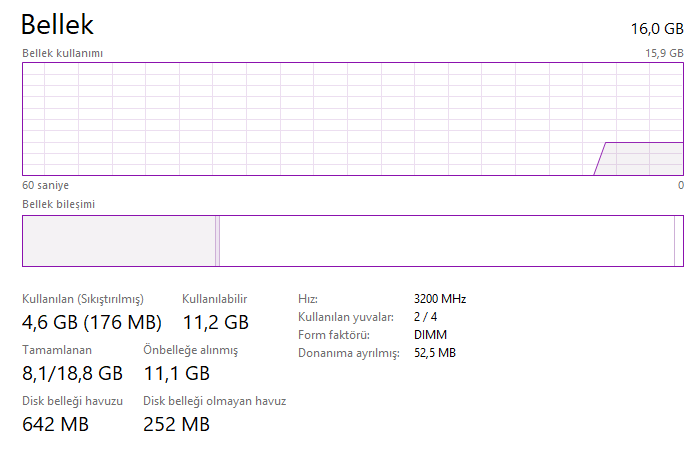Click the 11,1 GB cached value
698x461 pixels.
[177, 374]
